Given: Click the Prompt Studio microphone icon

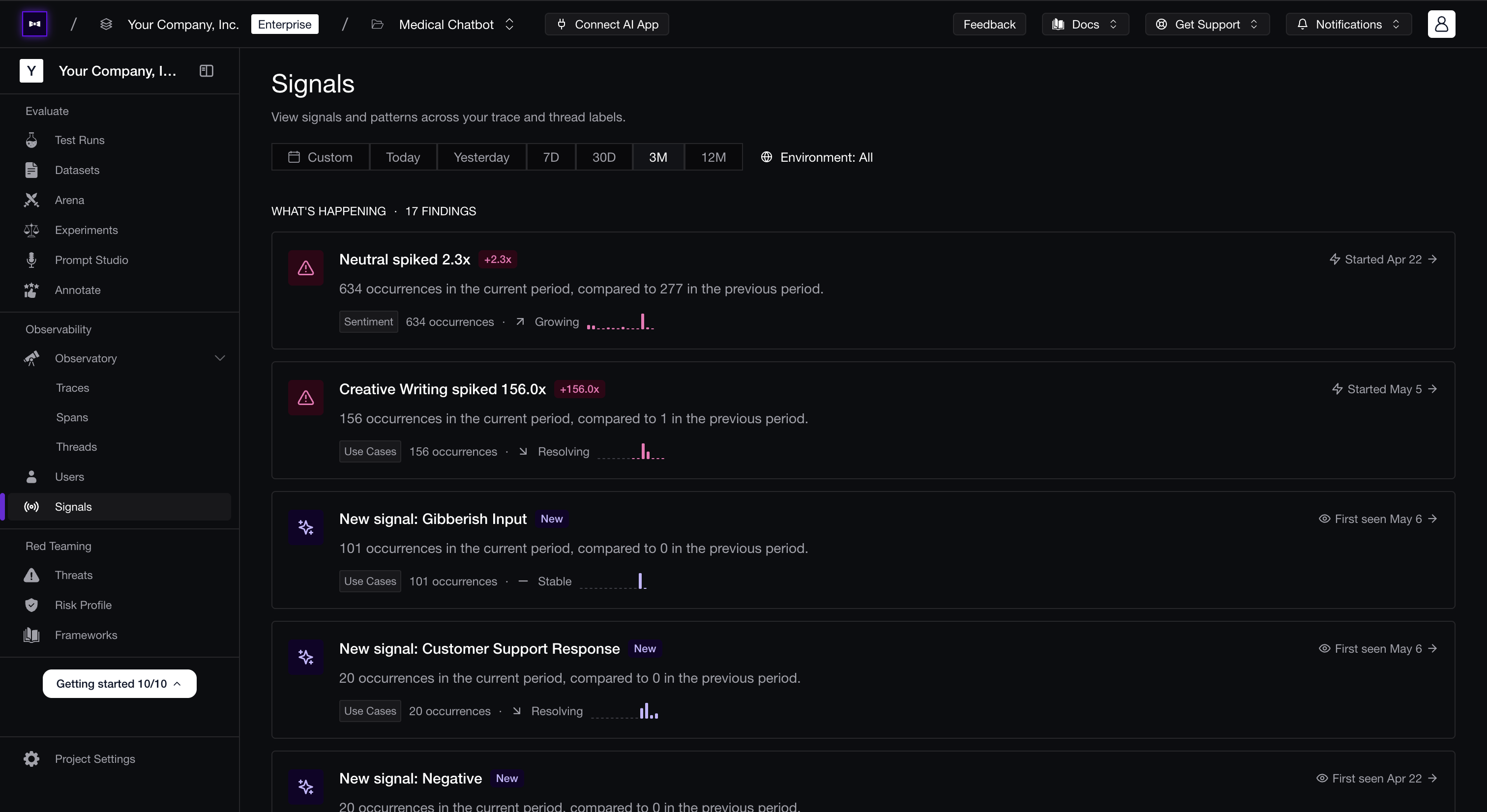Looking at the screenshot, I should (32, 261).
